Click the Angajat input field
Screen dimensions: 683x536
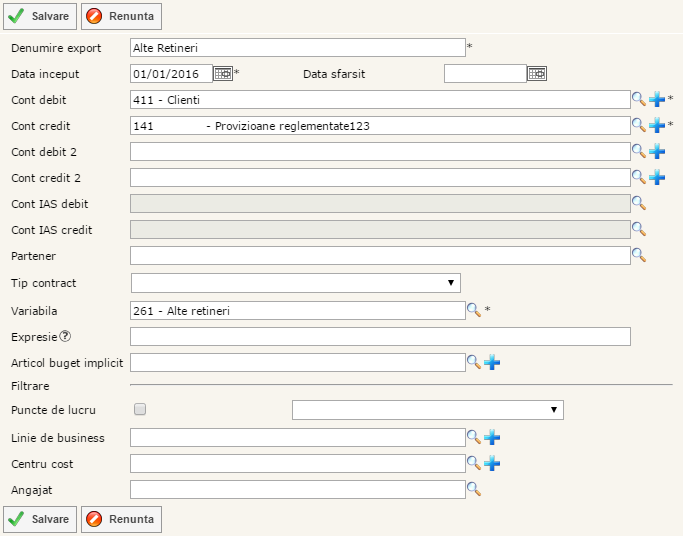click(298, 489)
